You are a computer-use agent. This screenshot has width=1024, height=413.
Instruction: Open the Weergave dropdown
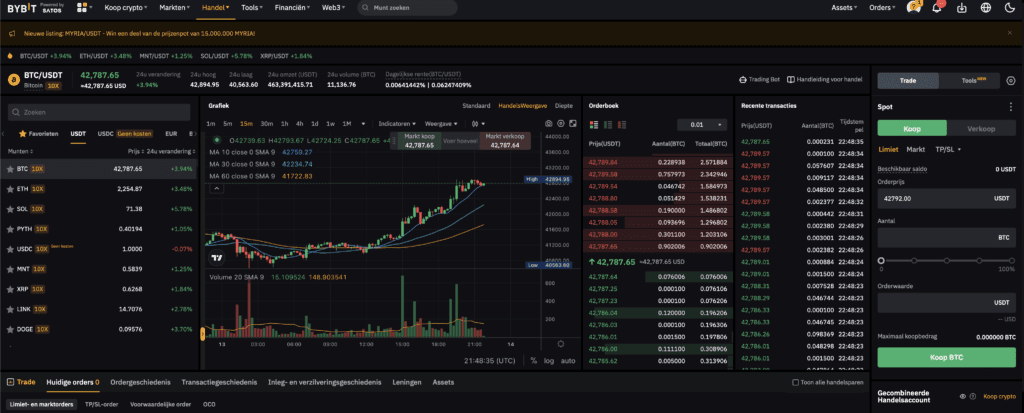(440, 124)
